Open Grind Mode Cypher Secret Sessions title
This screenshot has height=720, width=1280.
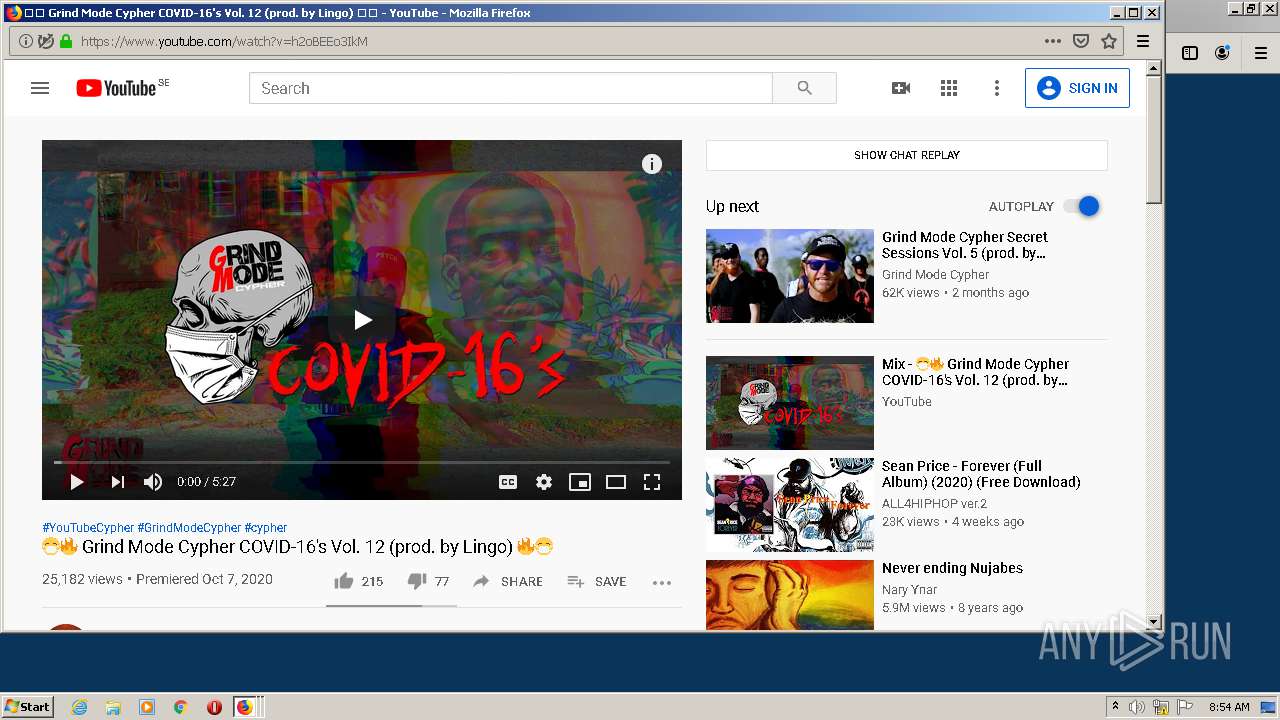[965, 245]
